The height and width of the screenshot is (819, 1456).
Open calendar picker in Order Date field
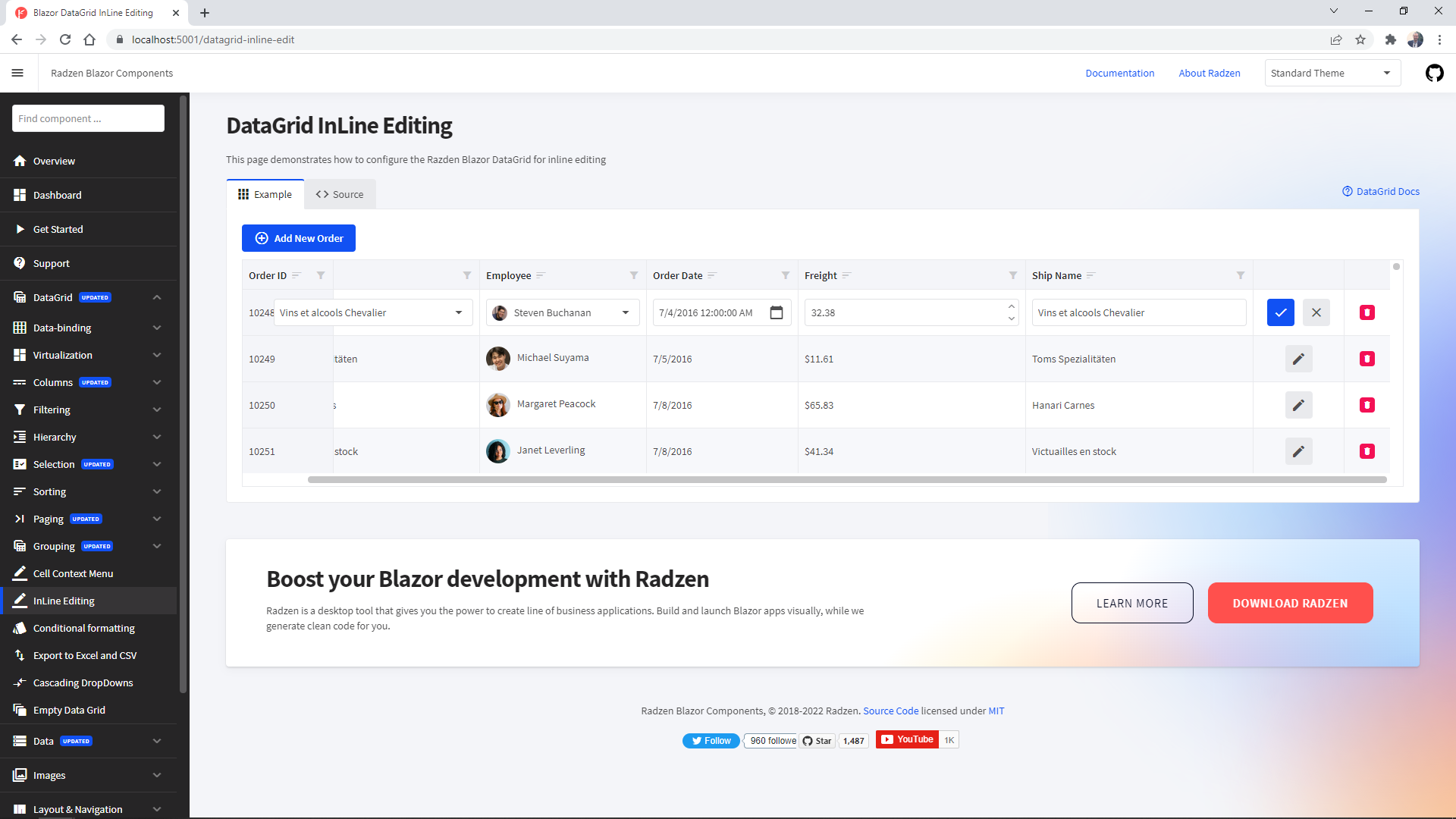point(776,312)
